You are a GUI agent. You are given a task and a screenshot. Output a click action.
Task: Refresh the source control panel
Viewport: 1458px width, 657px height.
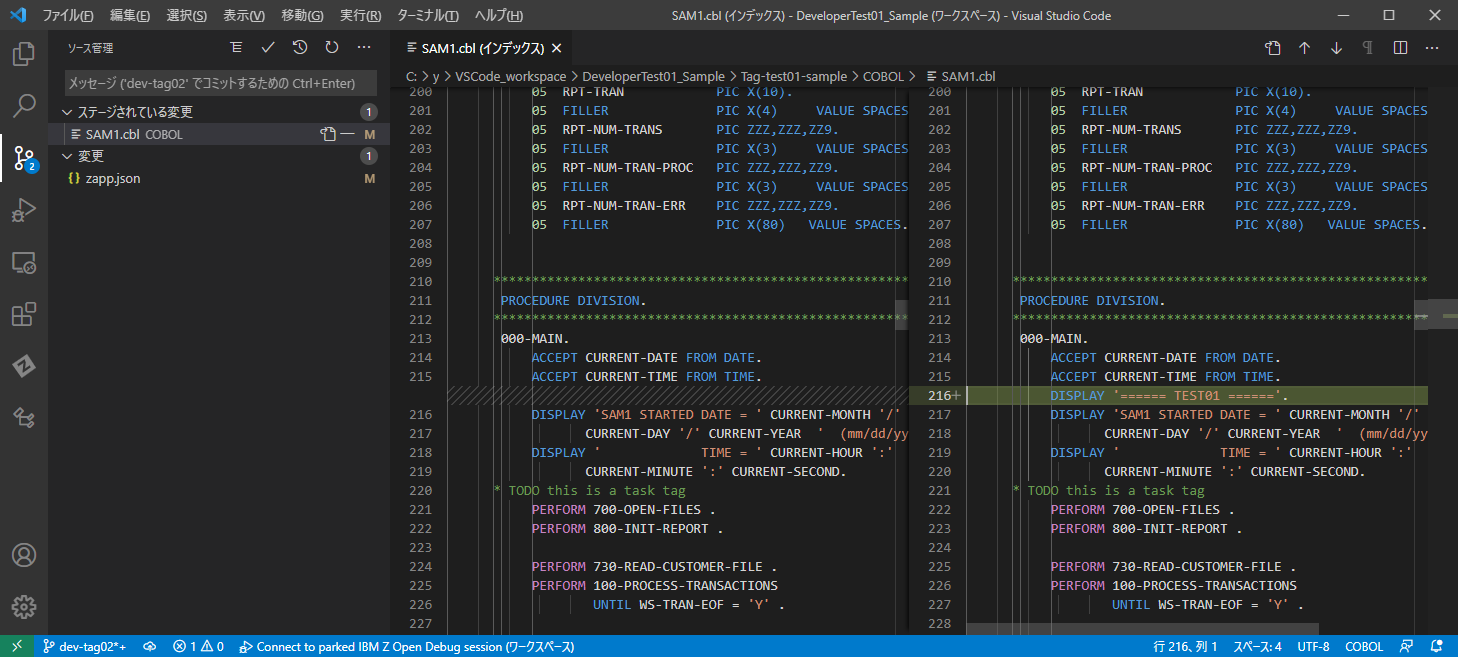(x=332, y=47)
